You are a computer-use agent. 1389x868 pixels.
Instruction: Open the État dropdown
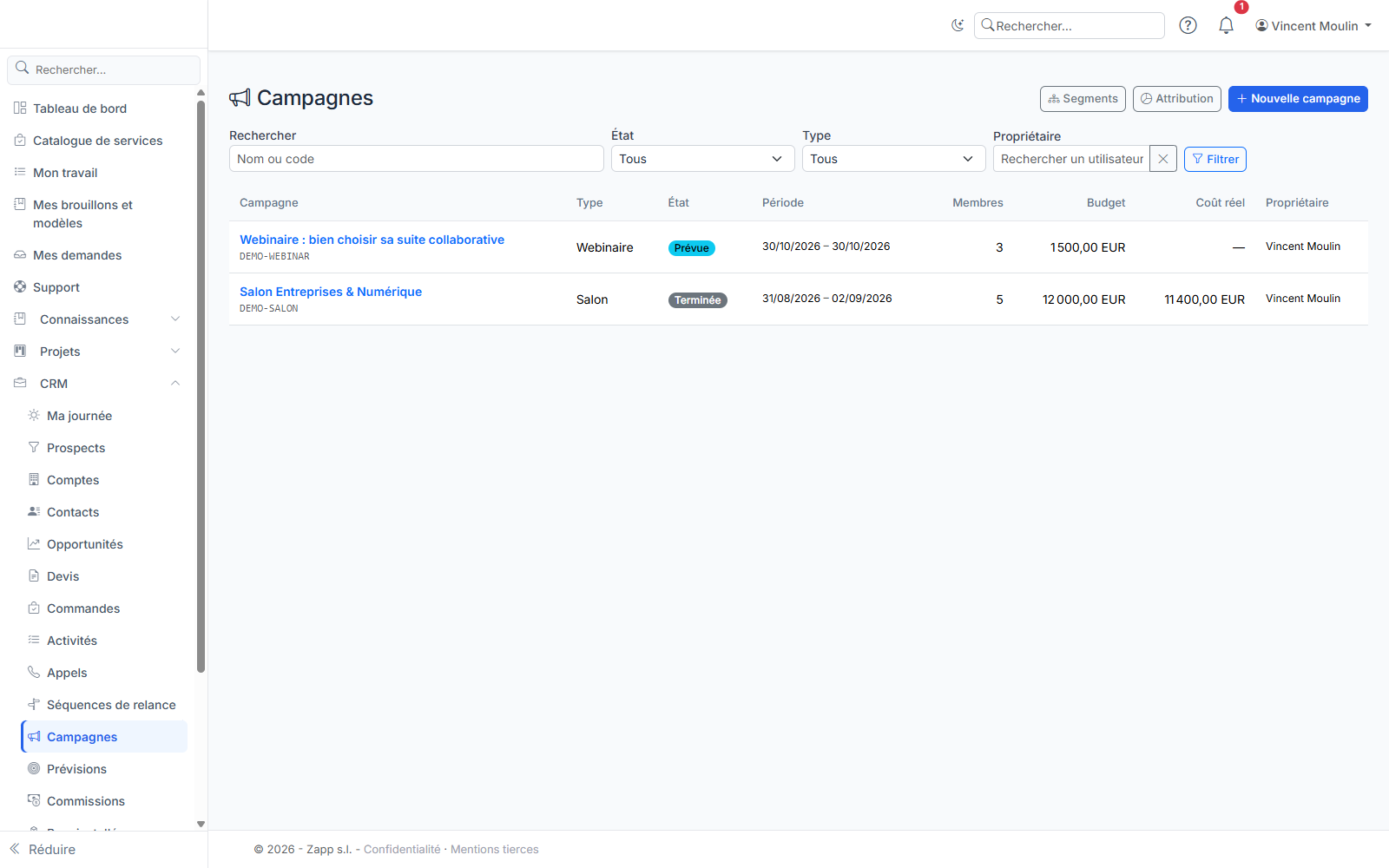(x=702, y=159)
